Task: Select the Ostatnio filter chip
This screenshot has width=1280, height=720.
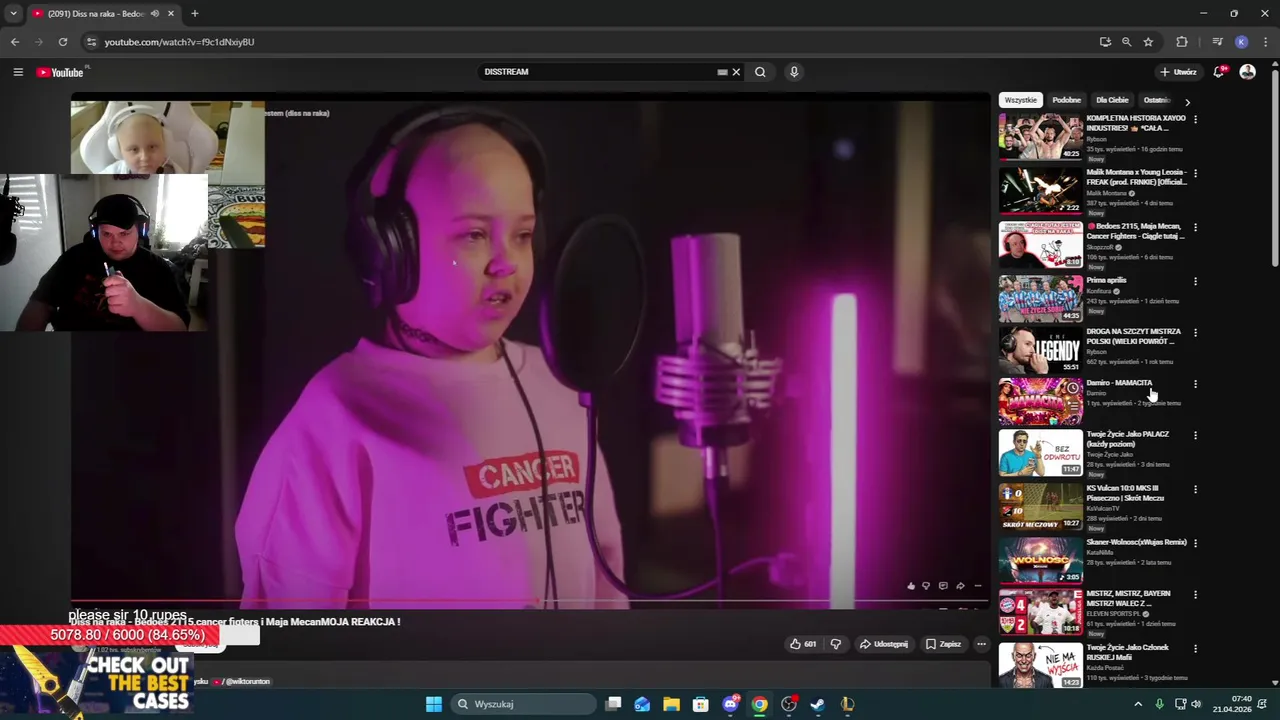Action: point(1157,100)
